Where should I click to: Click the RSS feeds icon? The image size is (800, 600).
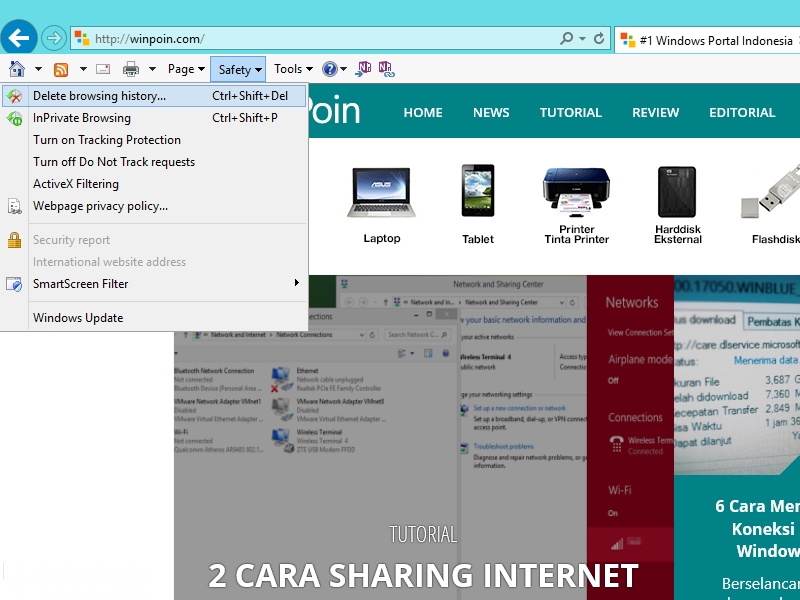point(61,69)
